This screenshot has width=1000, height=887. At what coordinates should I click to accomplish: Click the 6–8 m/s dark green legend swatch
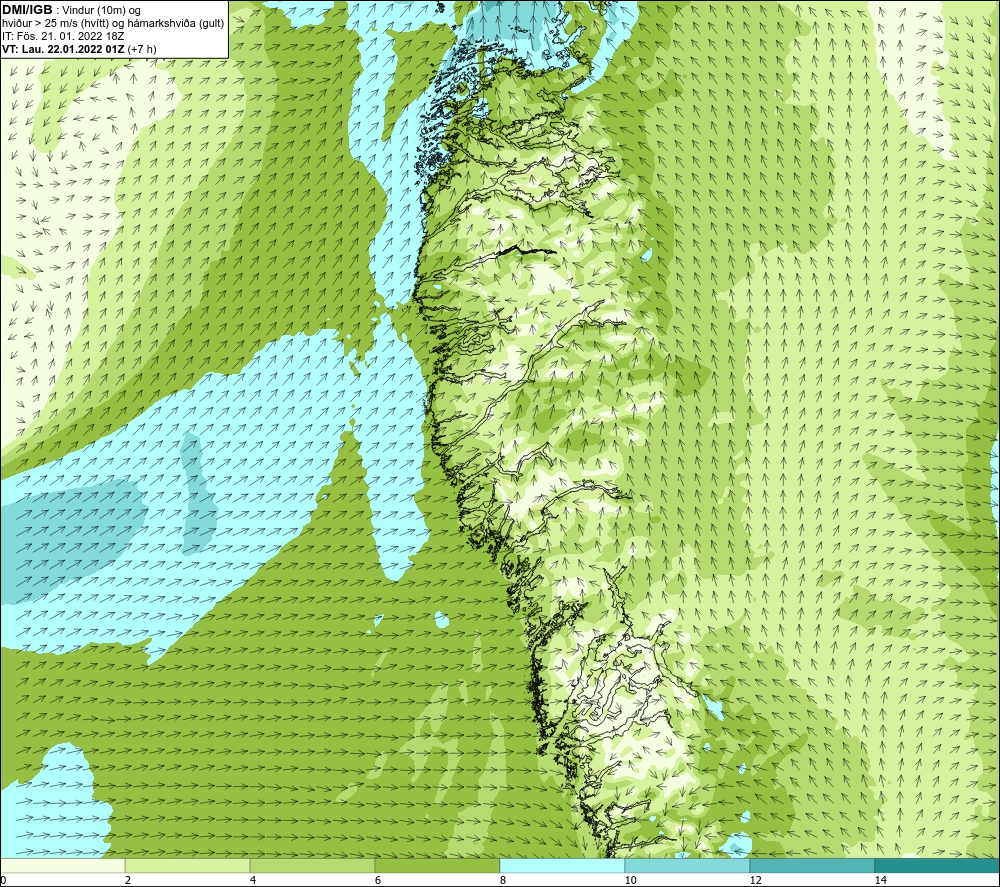coord(438,866)
